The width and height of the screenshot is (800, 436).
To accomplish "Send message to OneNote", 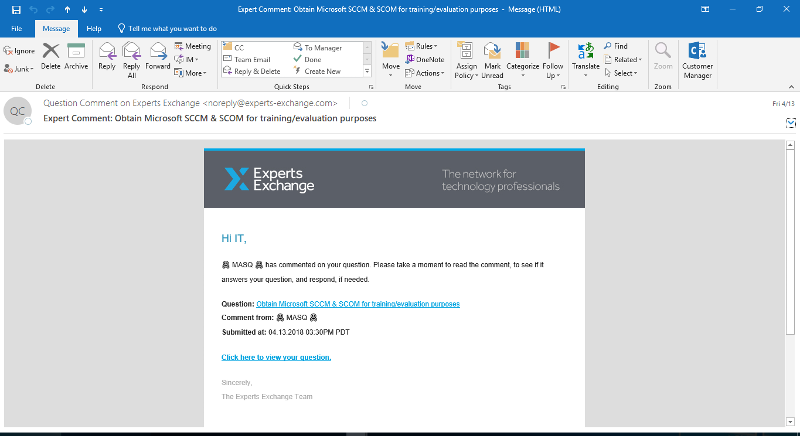I will [x=424, y=60].
